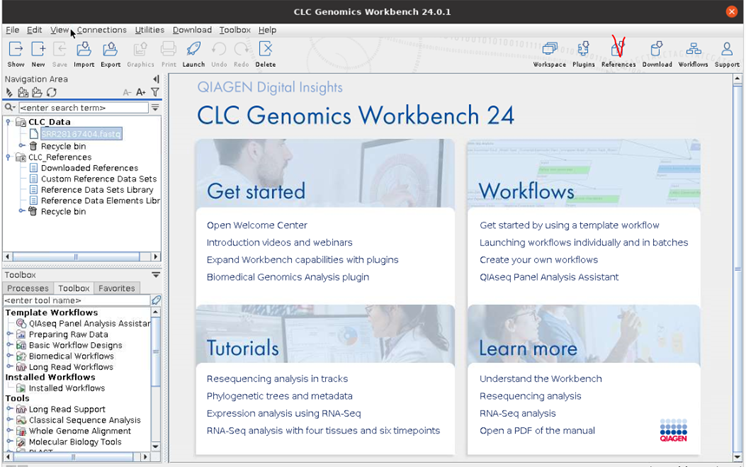Click the Print toolbar icon

click(168, 49)
